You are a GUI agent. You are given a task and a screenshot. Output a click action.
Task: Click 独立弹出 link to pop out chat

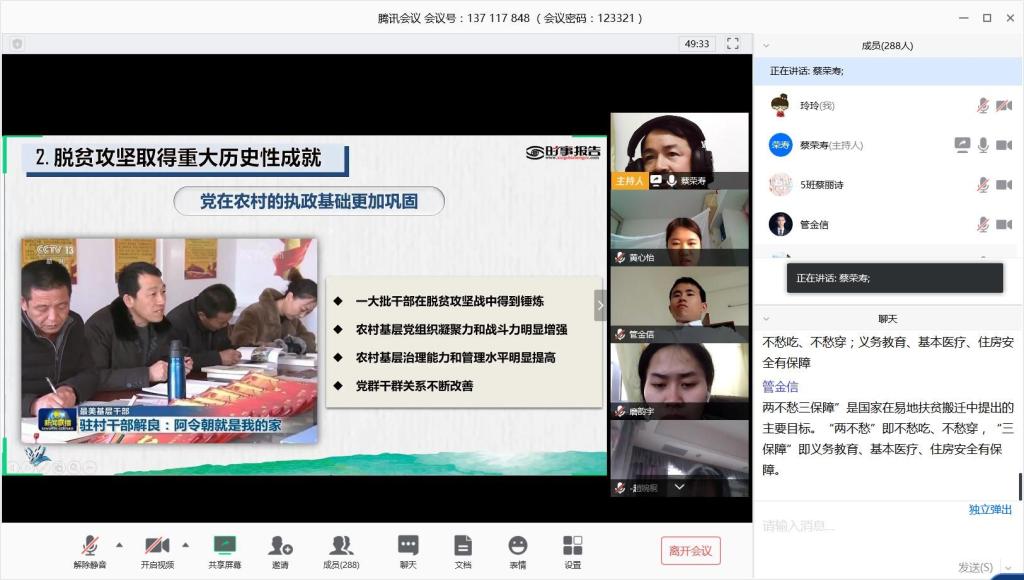tap(990, 509)
